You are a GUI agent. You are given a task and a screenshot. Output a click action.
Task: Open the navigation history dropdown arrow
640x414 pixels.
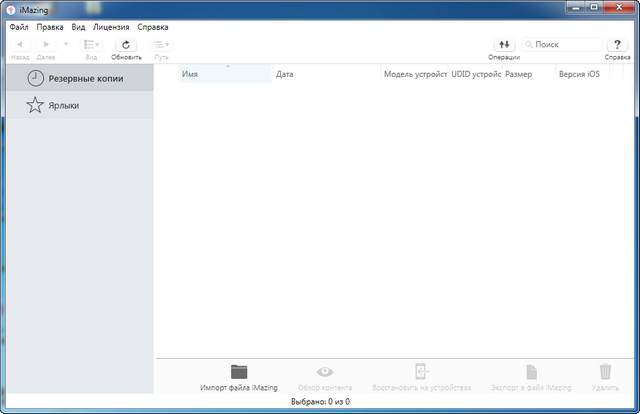[x=66, y=45]
